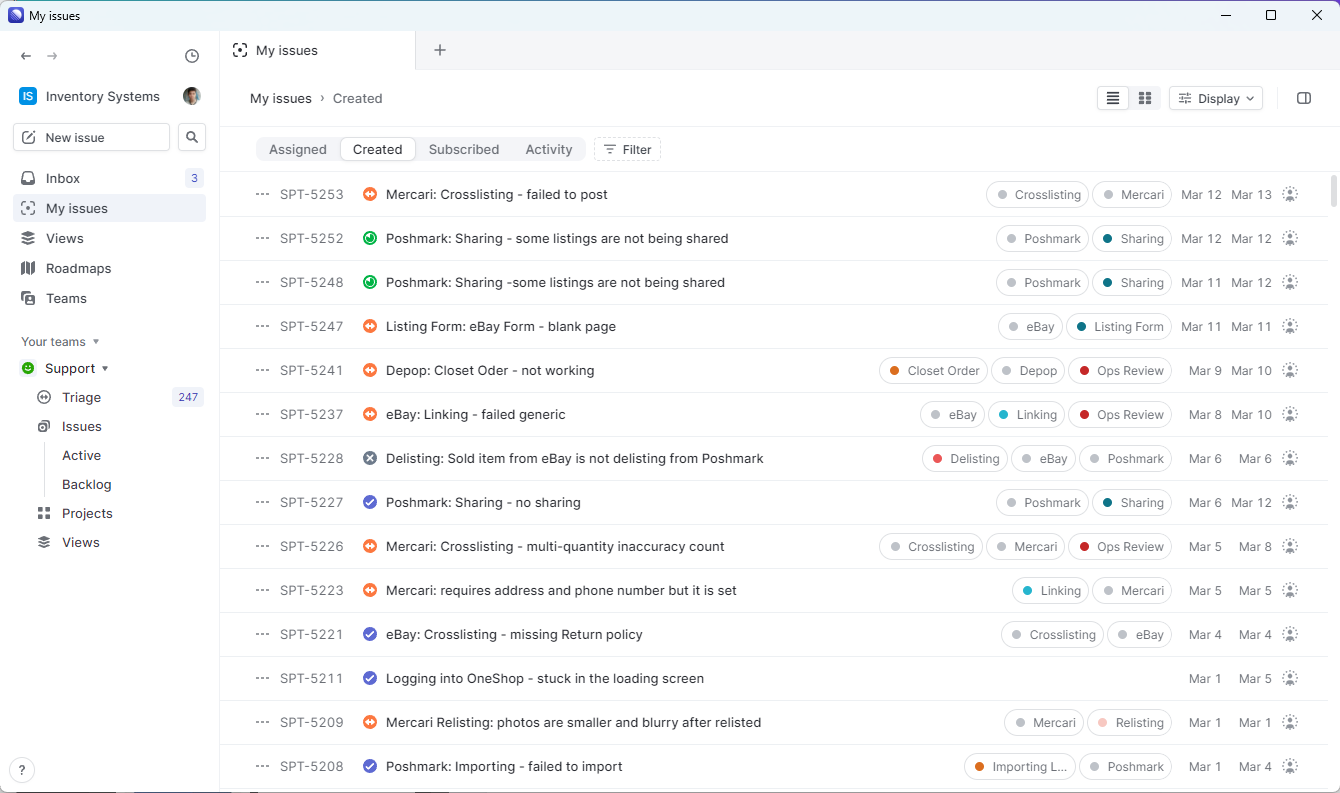Image resolution: width=1340 pixels, height=793 pixels.
Task: Click in-progress status icon of SPT-5252
Action: (x=370, y=239)
